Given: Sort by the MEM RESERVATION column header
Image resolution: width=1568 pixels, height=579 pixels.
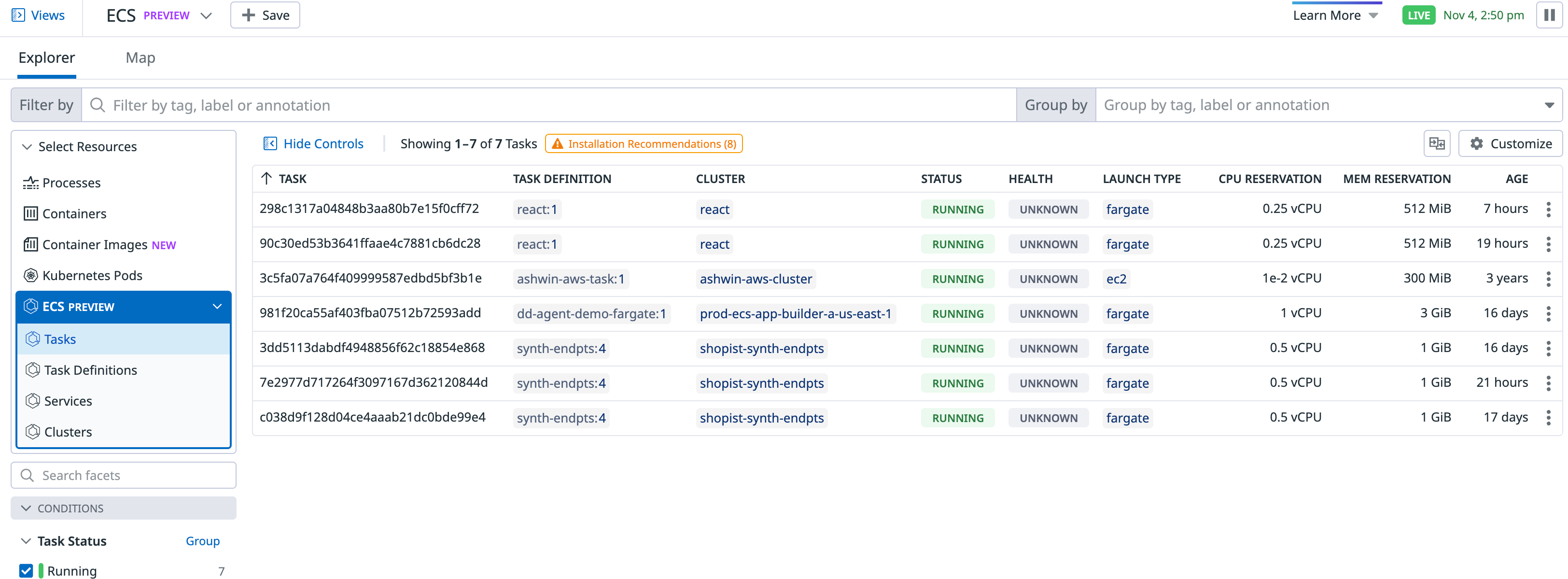Looking at the screenshot, I should (1396, 179).
